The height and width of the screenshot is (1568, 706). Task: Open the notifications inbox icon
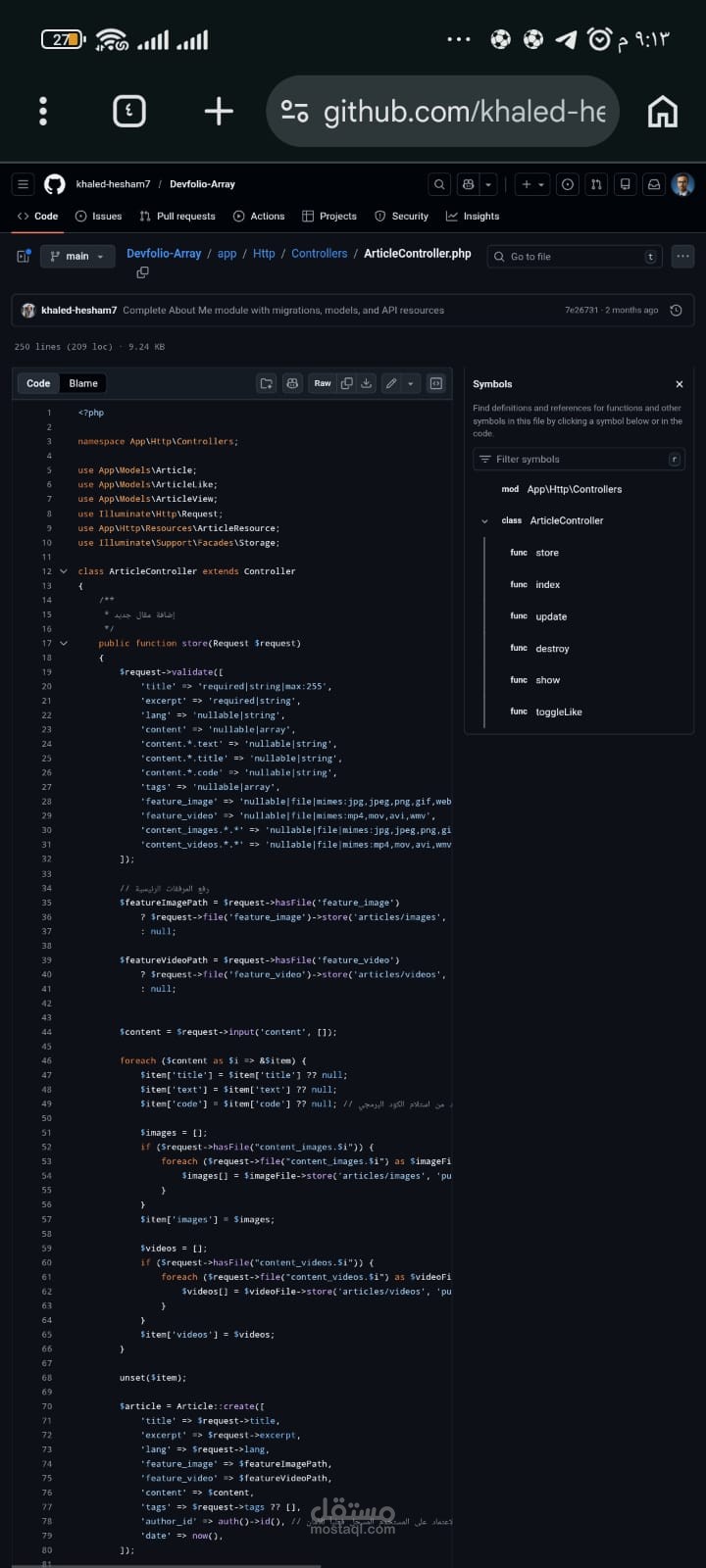(653, 184)
